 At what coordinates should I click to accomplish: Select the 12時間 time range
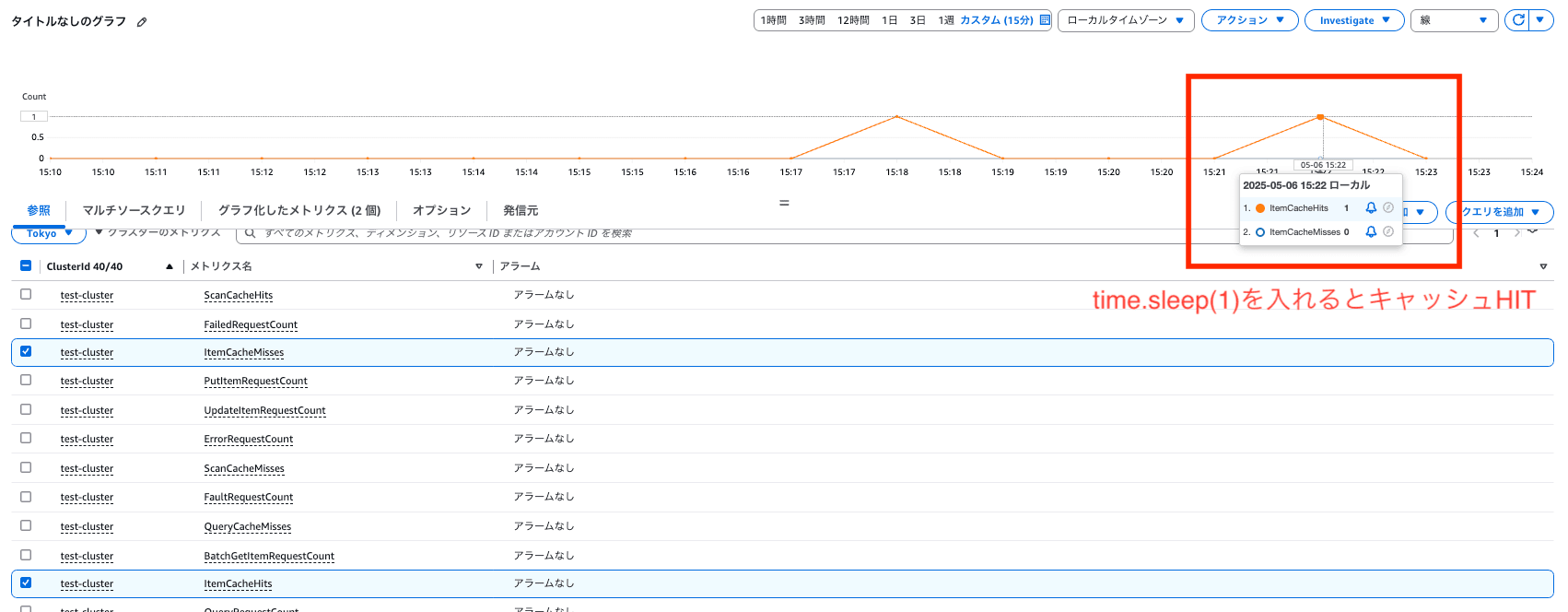[x=853, y=20]
